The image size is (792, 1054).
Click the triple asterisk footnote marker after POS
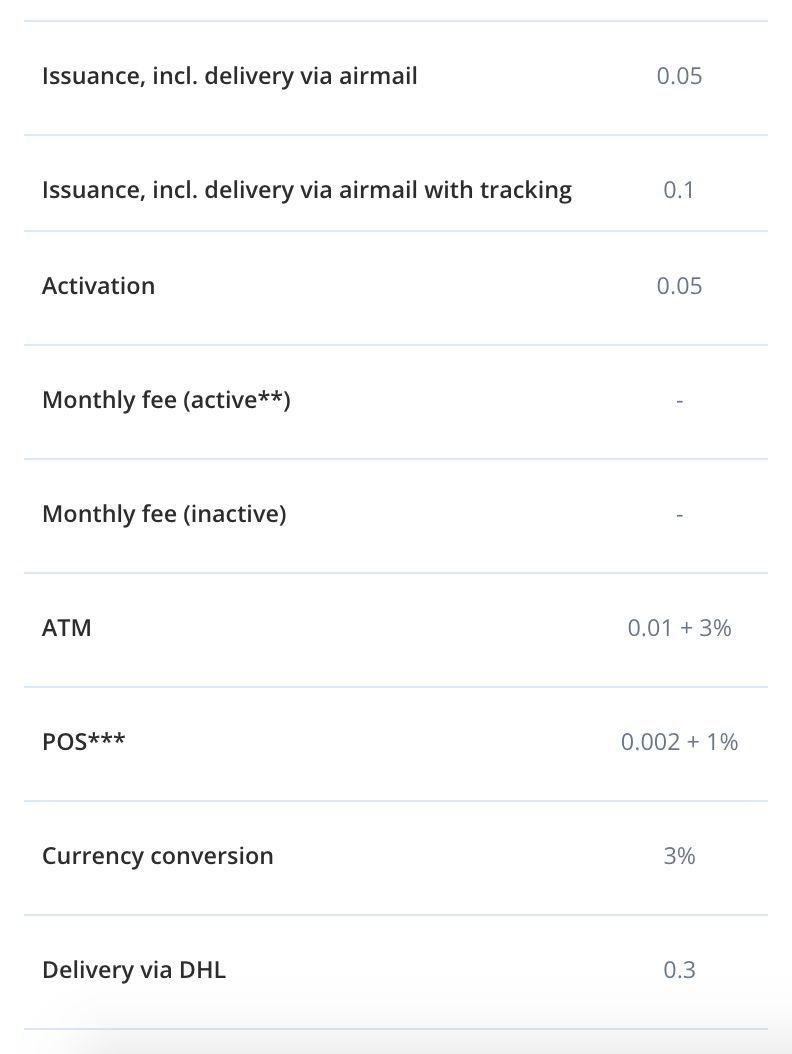pos(107,738)
